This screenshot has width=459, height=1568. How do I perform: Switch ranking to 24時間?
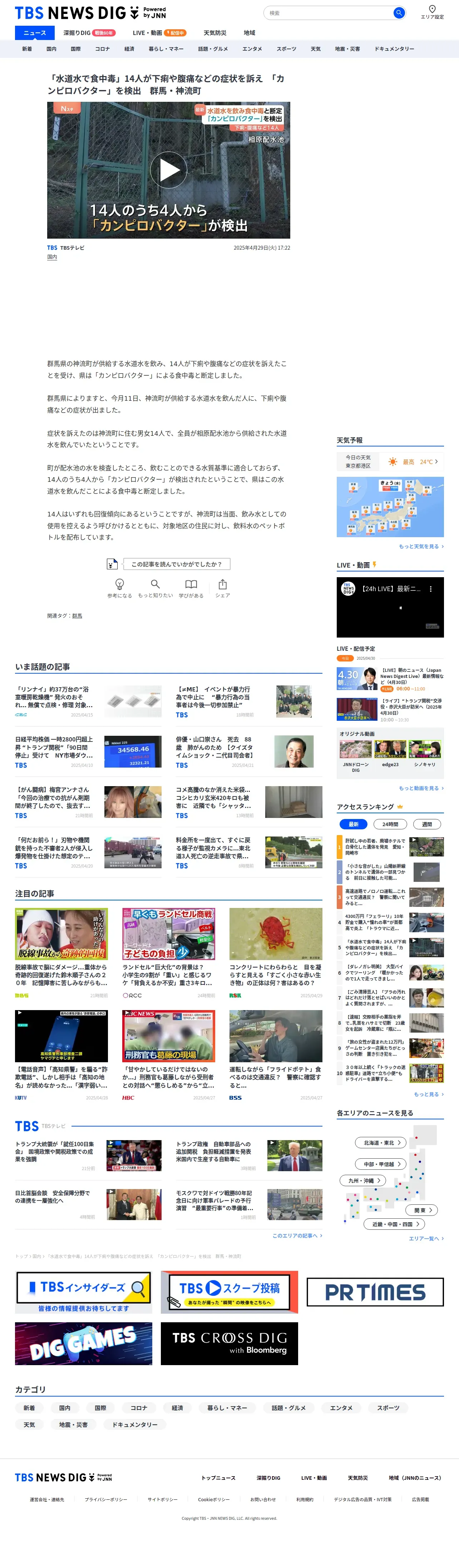click(390, 824)
